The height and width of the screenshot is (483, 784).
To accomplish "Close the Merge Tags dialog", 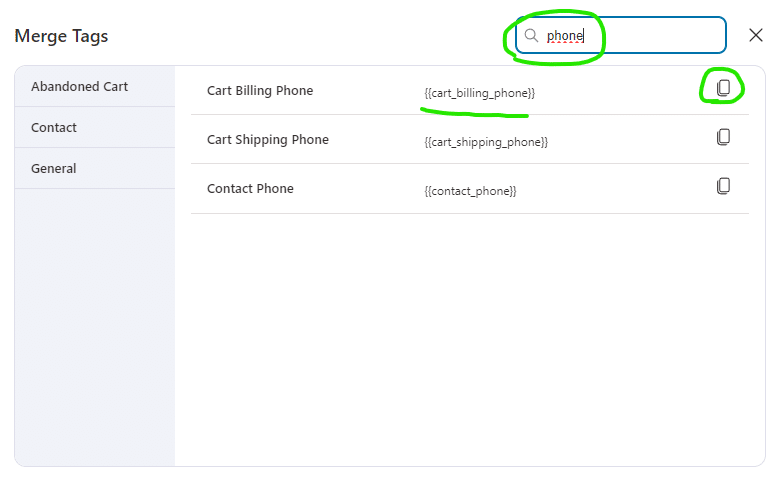I will [x=756, y=35].
